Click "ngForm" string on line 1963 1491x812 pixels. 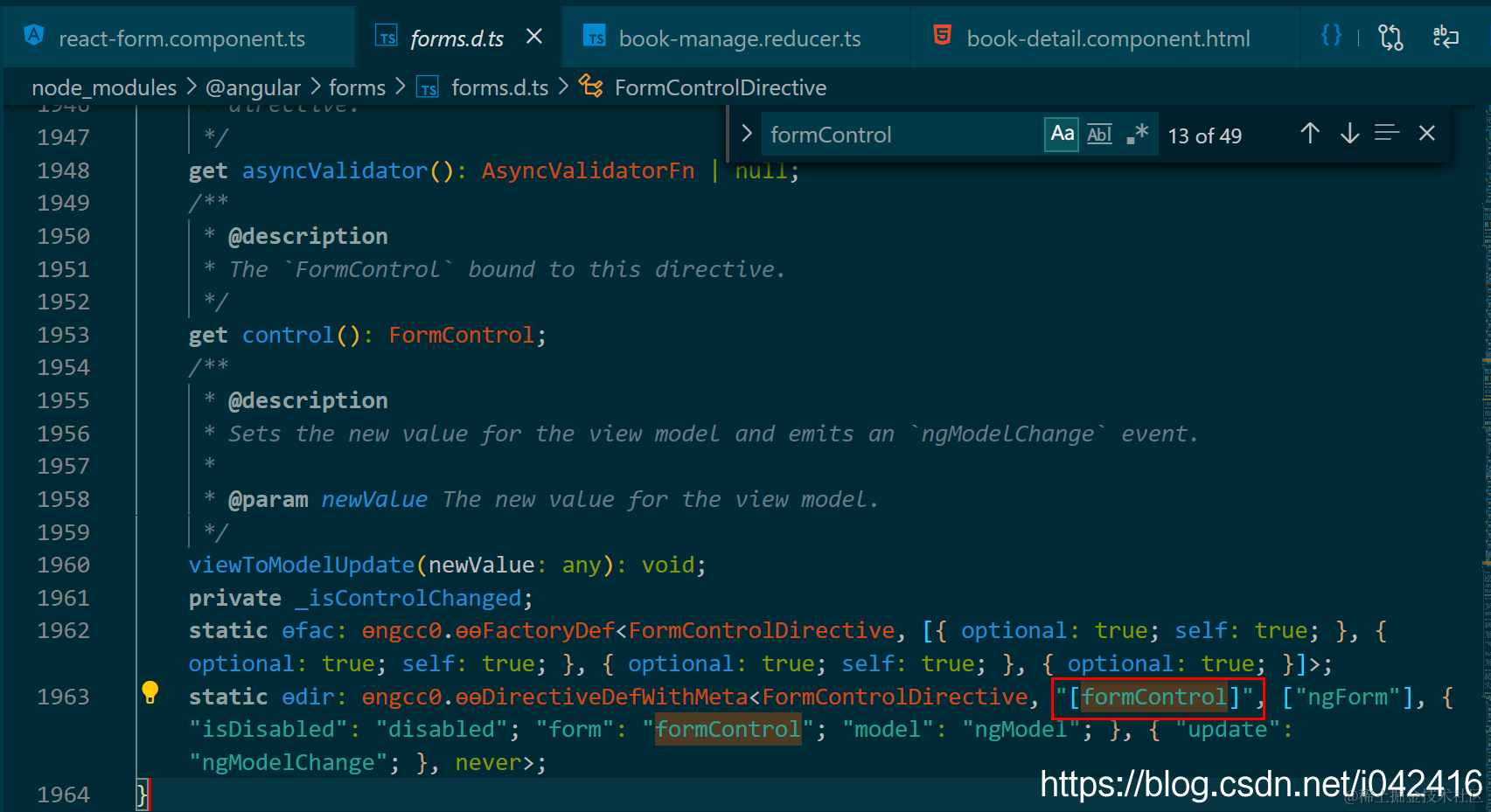point(1348,697)
